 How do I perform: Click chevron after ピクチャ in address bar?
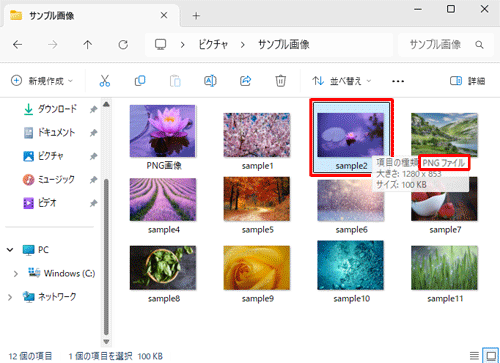tap(243, 45)
